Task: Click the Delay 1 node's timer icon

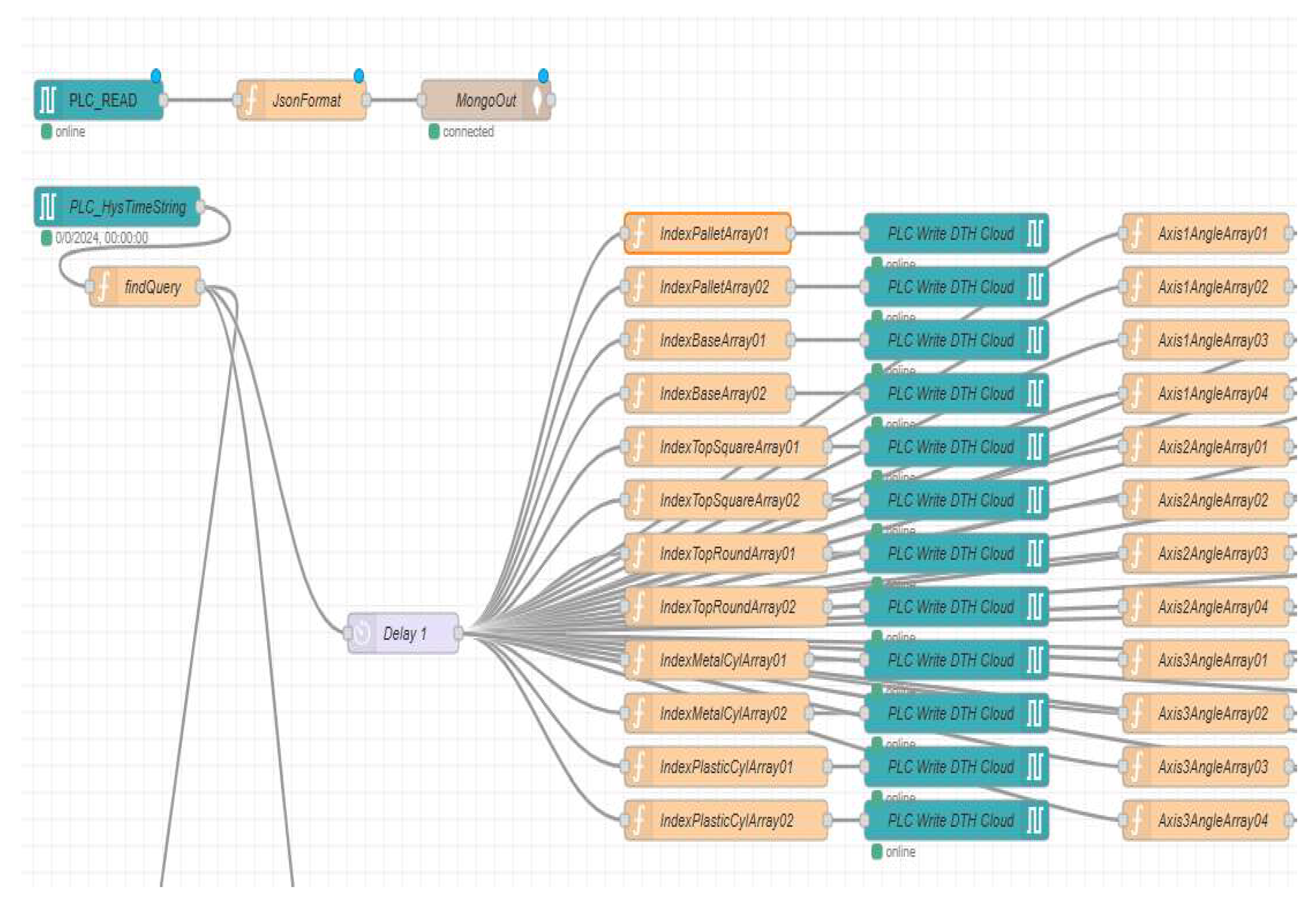Action: click(x=363, y=633)
